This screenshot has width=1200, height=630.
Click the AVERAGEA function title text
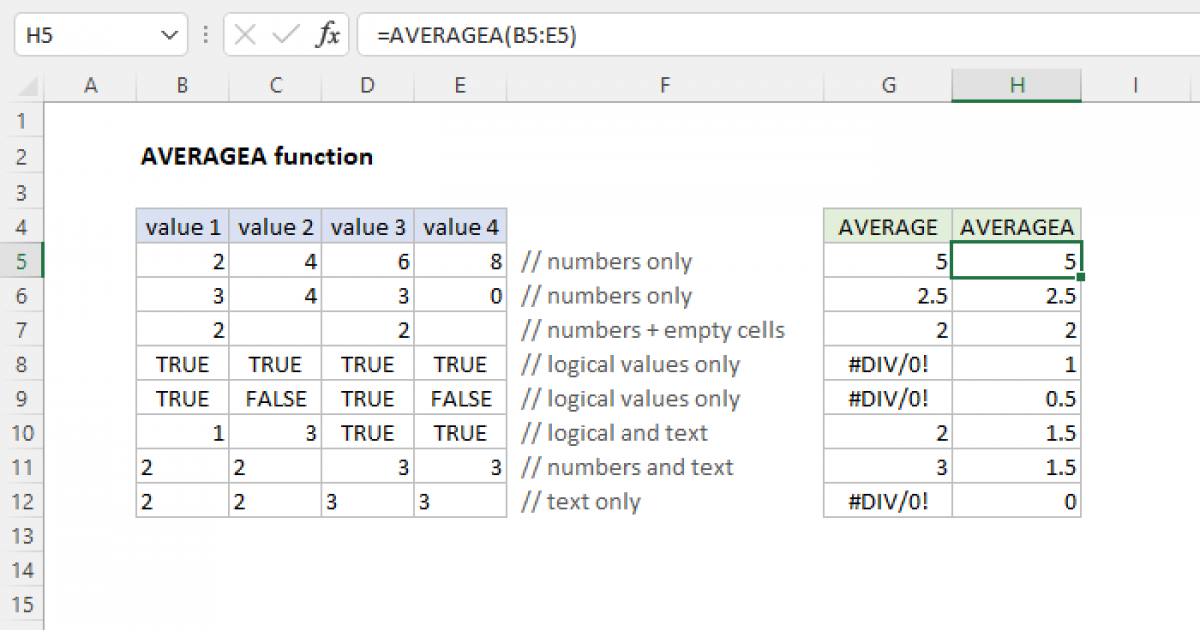[256, 157]
